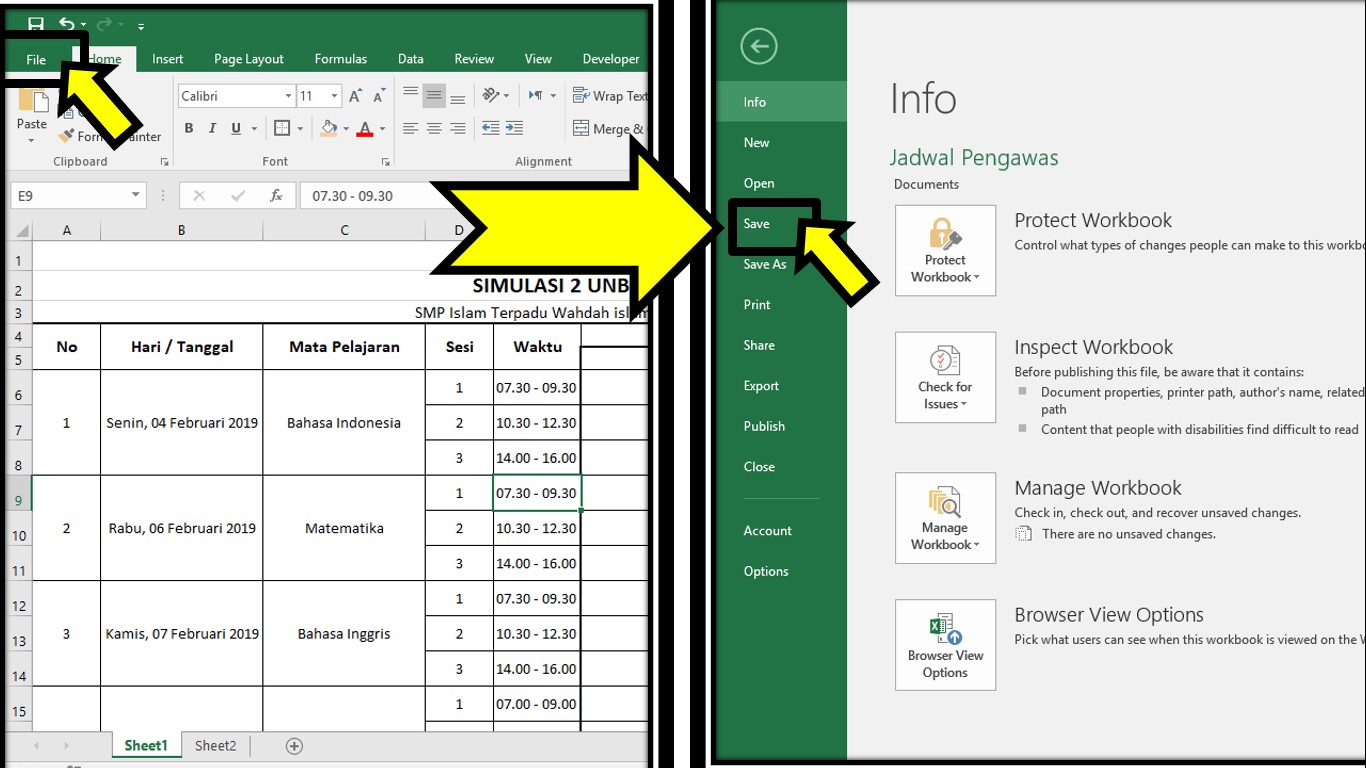Open the font size dropdown

(333, 95)
